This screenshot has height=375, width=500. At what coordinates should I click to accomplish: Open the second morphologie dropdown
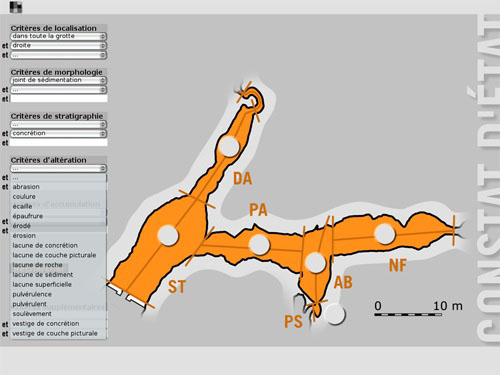[58, 89]
